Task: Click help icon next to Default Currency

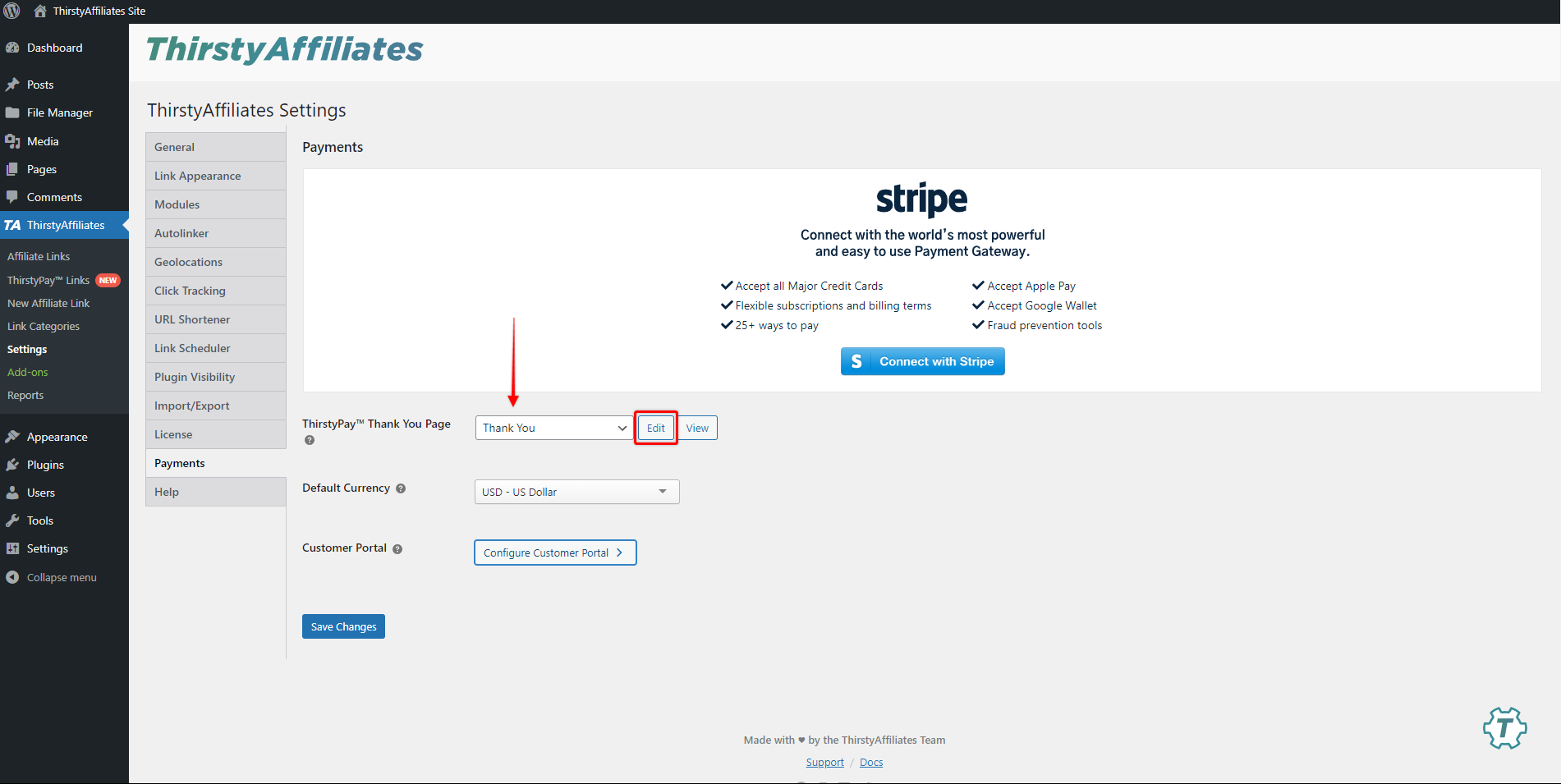Action: (x=401, y=488)
